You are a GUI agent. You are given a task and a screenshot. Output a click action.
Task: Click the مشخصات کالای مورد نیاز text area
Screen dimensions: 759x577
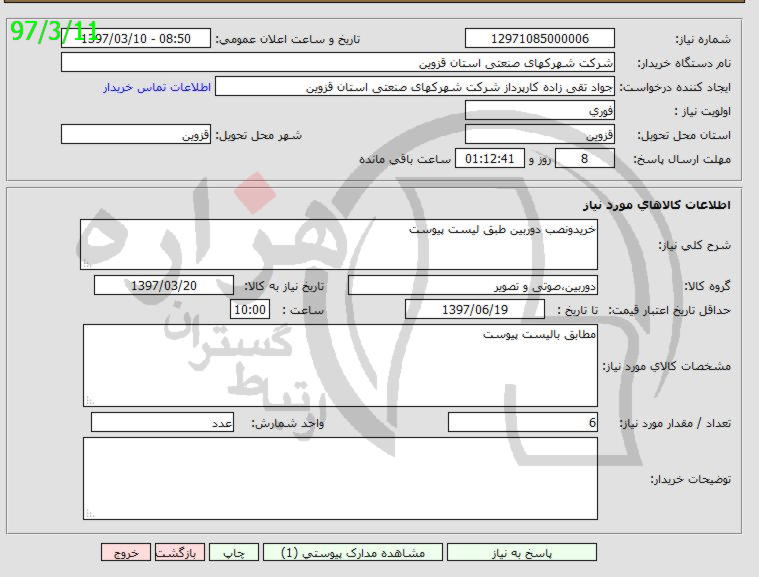[340, 365]
